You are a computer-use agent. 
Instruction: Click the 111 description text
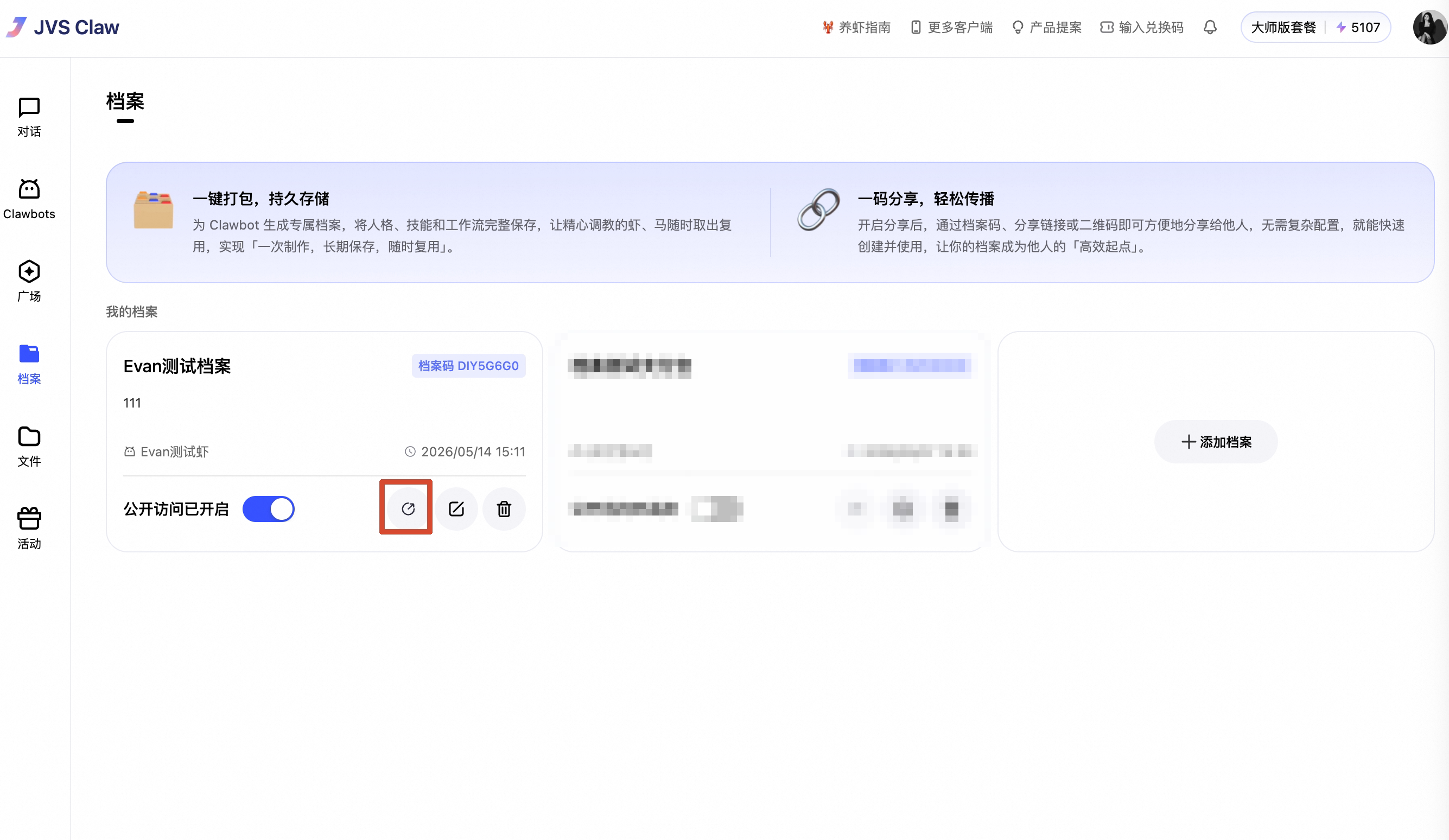pos(132,403)
